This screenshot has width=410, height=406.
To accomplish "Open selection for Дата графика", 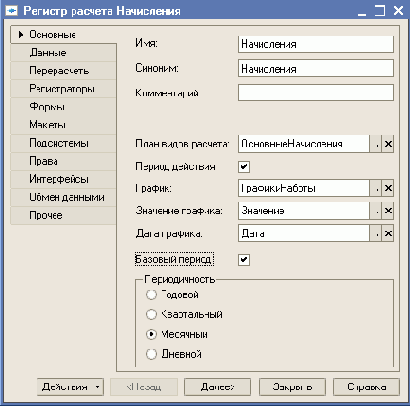I will (376, 233).
